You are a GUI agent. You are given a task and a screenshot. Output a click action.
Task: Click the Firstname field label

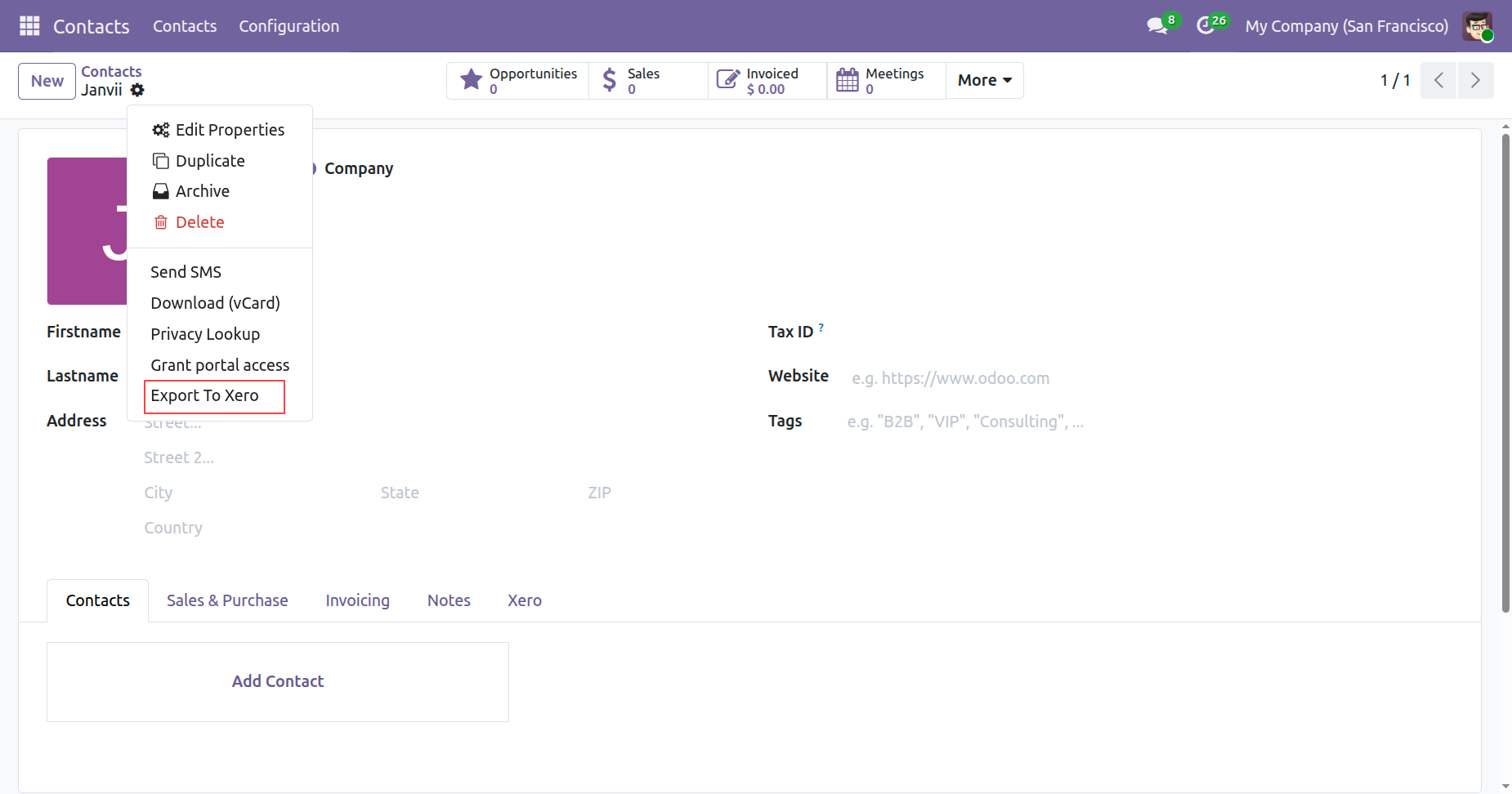pos(83,332)
